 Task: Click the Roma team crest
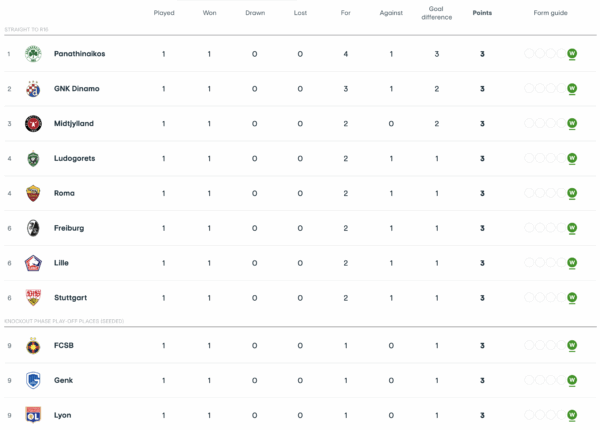(31, 193)
